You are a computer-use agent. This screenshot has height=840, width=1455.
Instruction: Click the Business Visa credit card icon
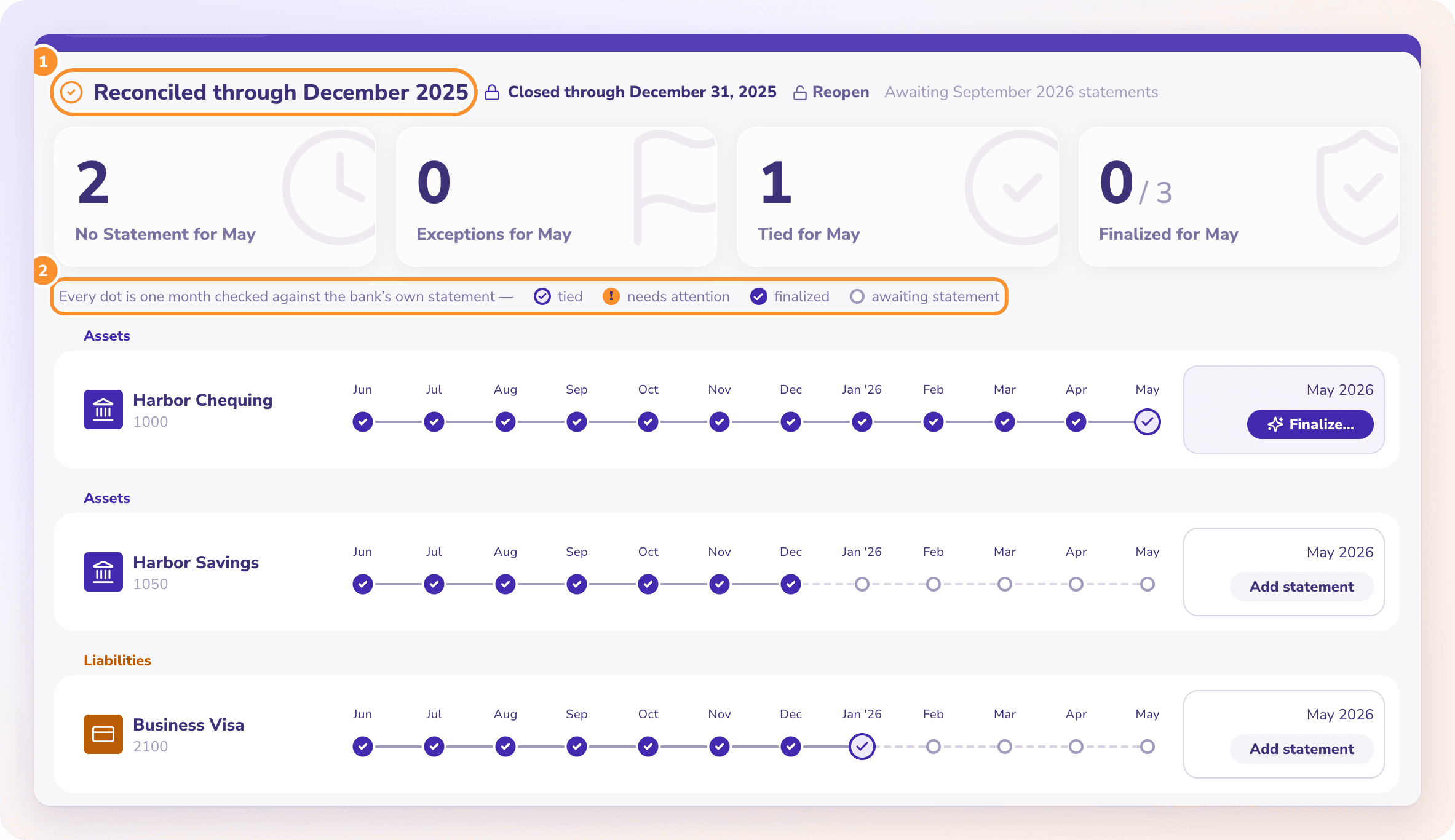103,734
